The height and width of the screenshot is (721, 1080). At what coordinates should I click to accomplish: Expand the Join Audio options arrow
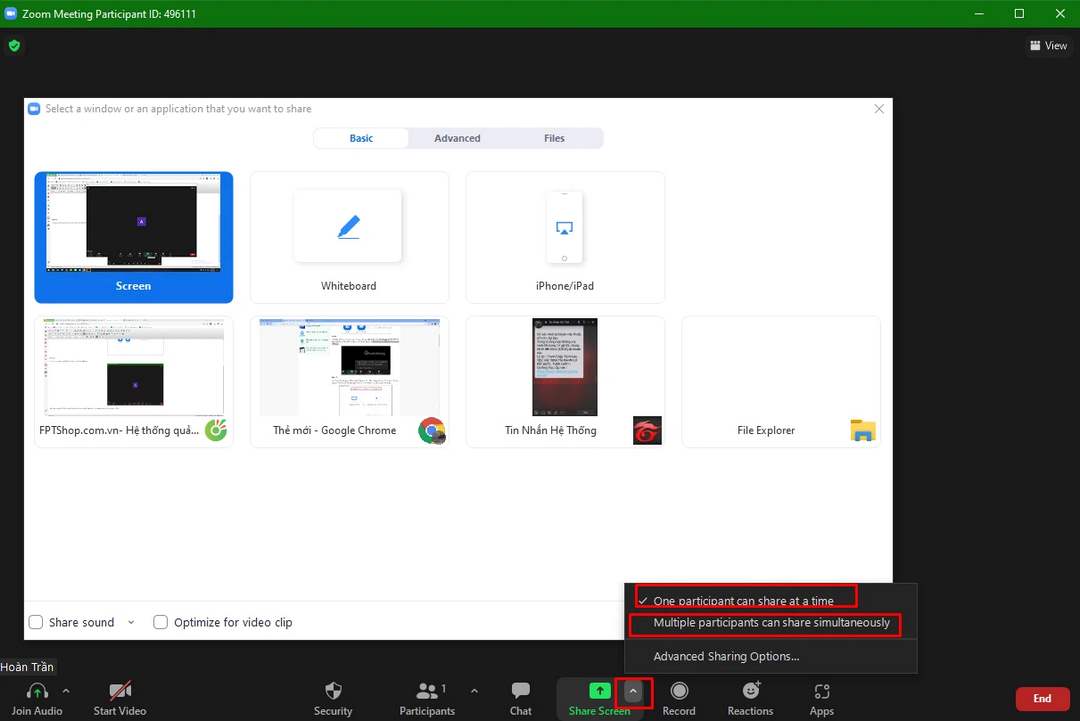click(x=66, y=690)
